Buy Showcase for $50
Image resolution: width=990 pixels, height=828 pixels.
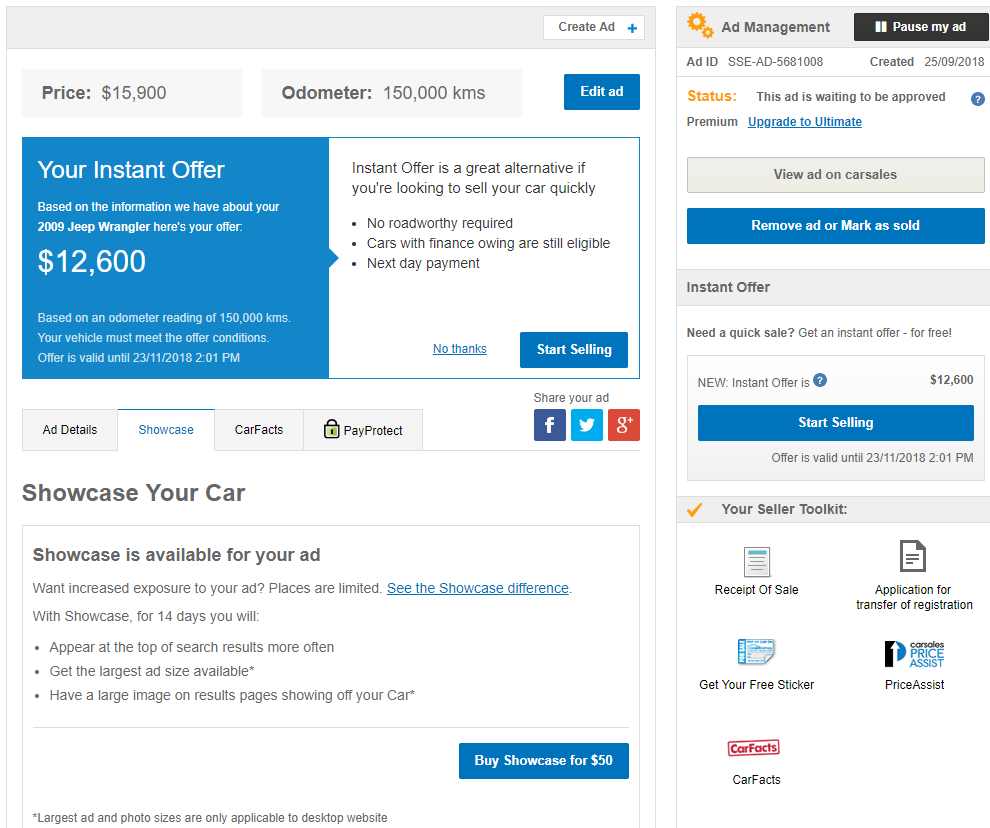point(544,760)
